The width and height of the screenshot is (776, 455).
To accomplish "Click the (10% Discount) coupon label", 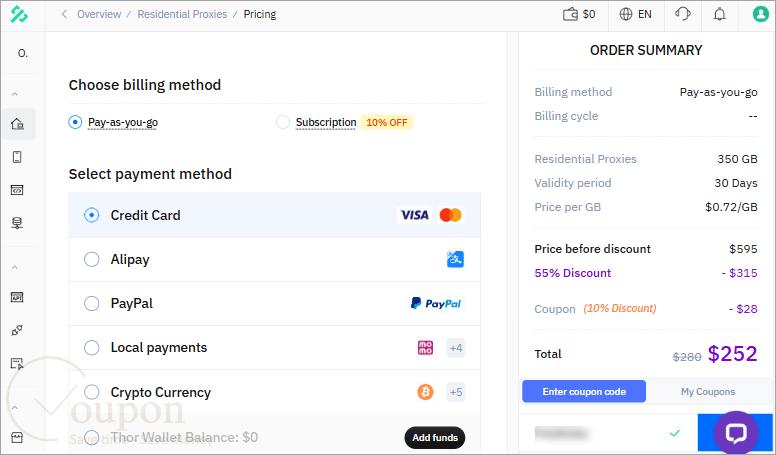I will pos(620,308).
